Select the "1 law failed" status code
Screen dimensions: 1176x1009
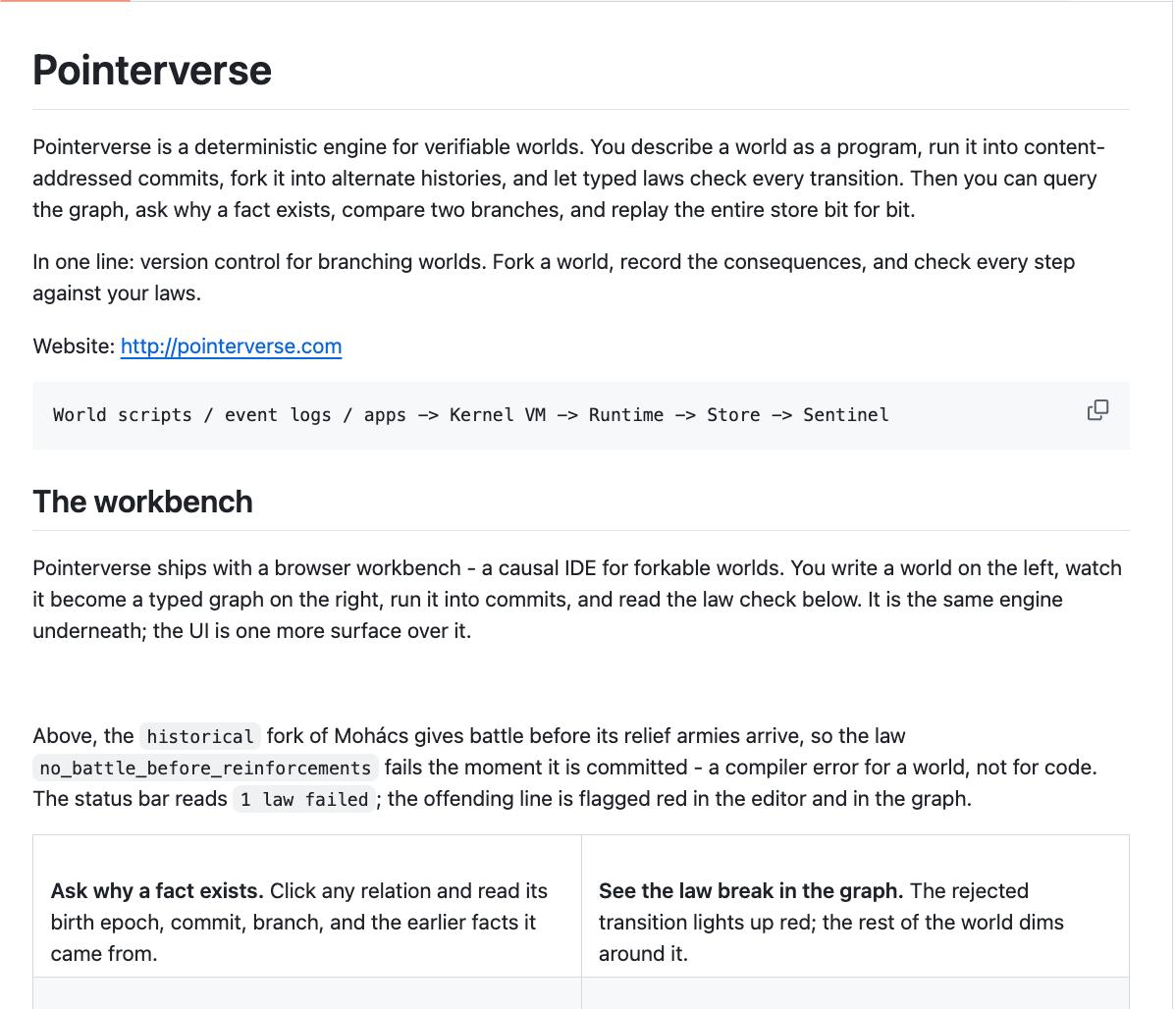point(303,799)
